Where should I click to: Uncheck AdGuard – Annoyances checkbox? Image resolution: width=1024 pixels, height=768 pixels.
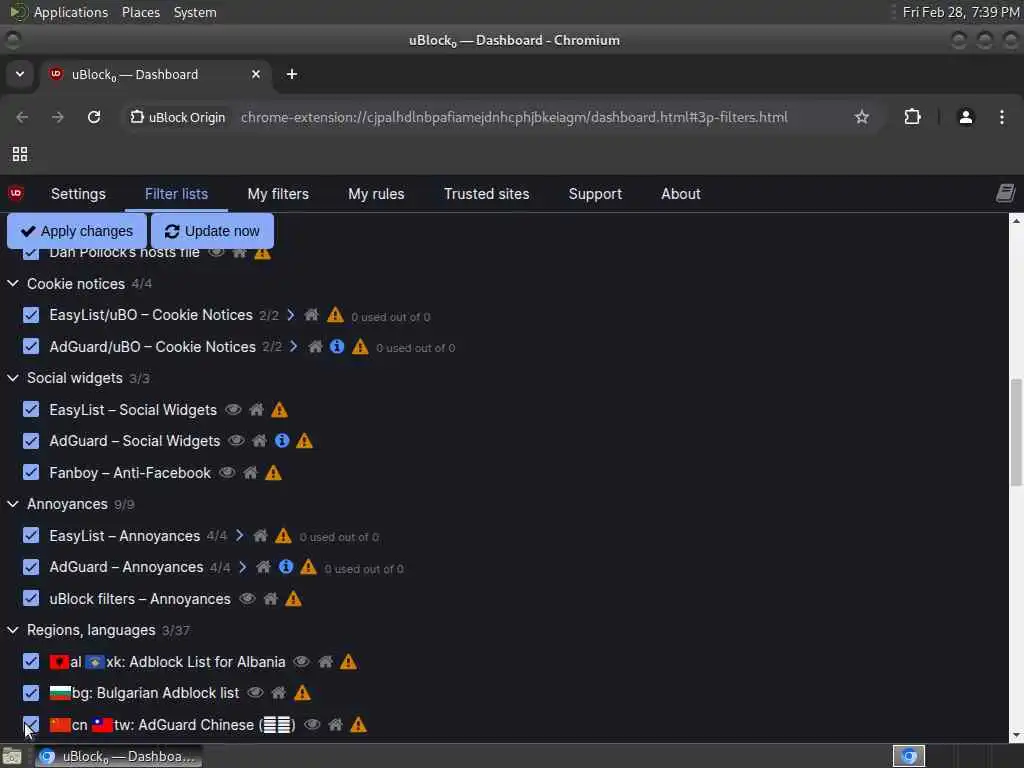tap(31, 567)
